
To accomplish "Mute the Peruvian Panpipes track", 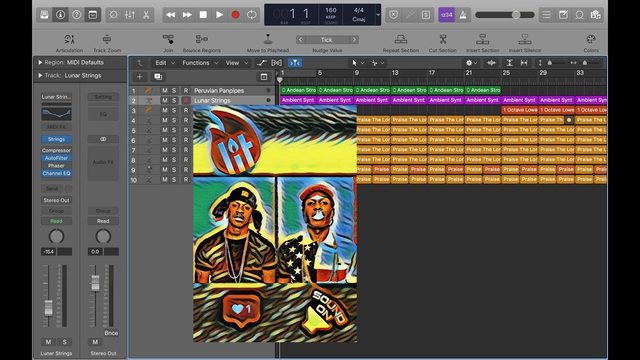I will [164, 91].
